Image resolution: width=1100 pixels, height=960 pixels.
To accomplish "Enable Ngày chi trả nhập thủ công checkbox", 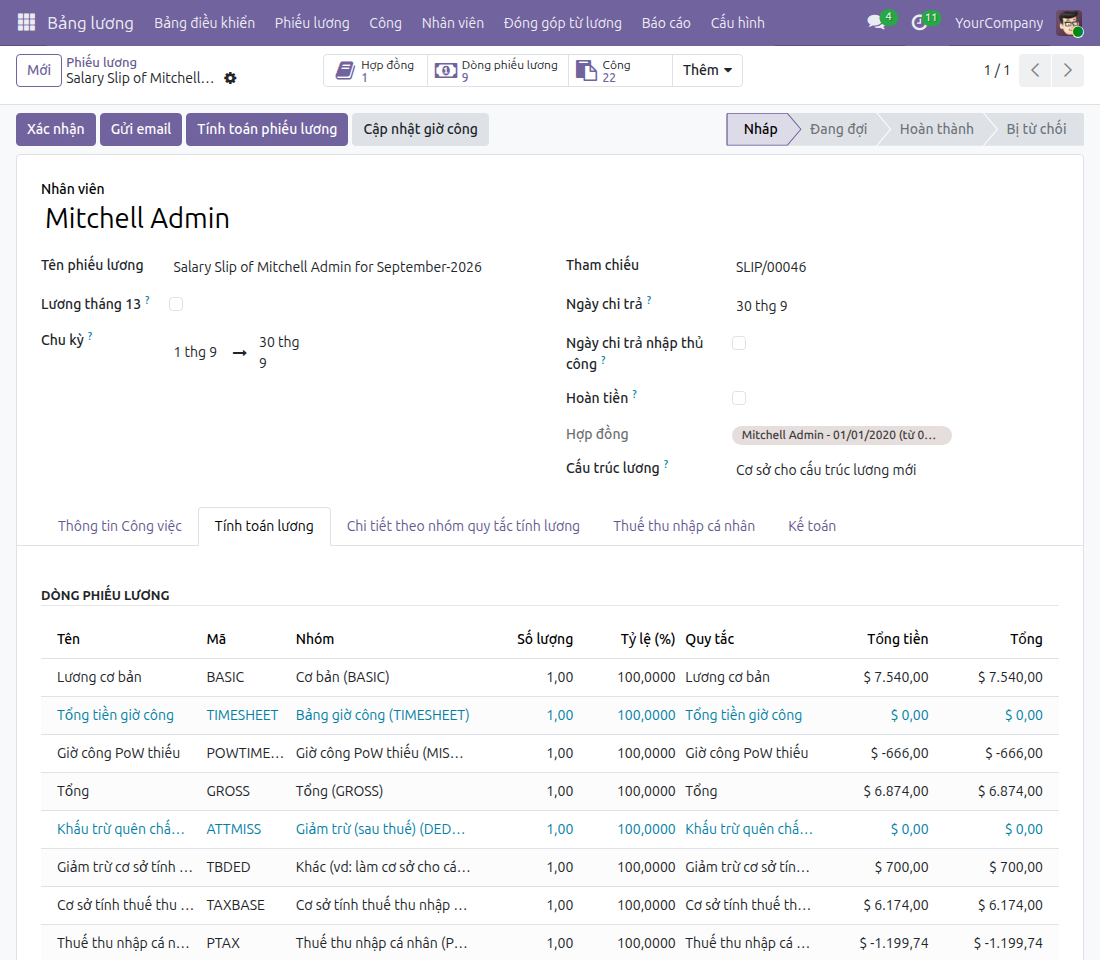I will (x=739, y=343).
